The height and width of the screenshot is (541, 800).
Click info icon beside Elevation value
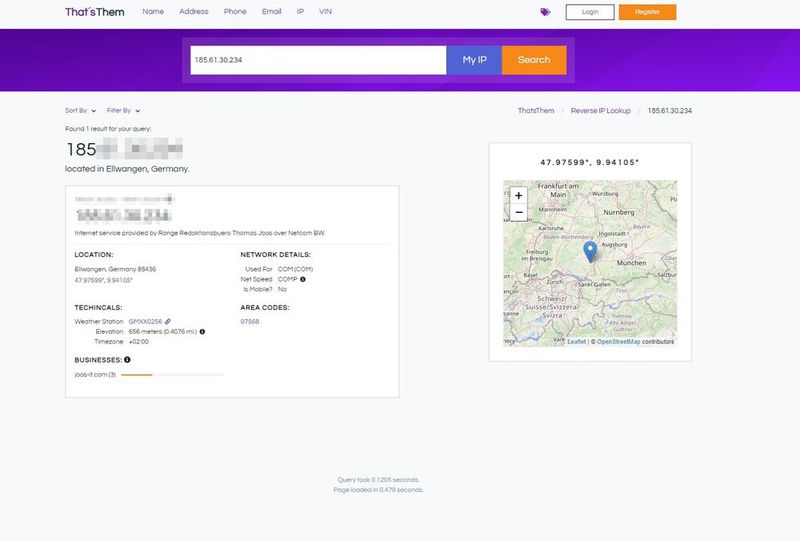point(202,331)
